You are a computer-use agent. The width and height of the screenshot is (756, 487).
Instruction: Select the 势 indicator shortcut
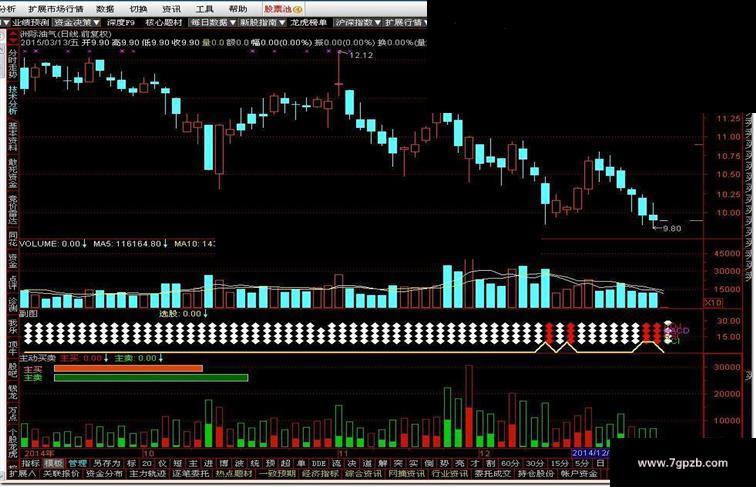[444, 463]
